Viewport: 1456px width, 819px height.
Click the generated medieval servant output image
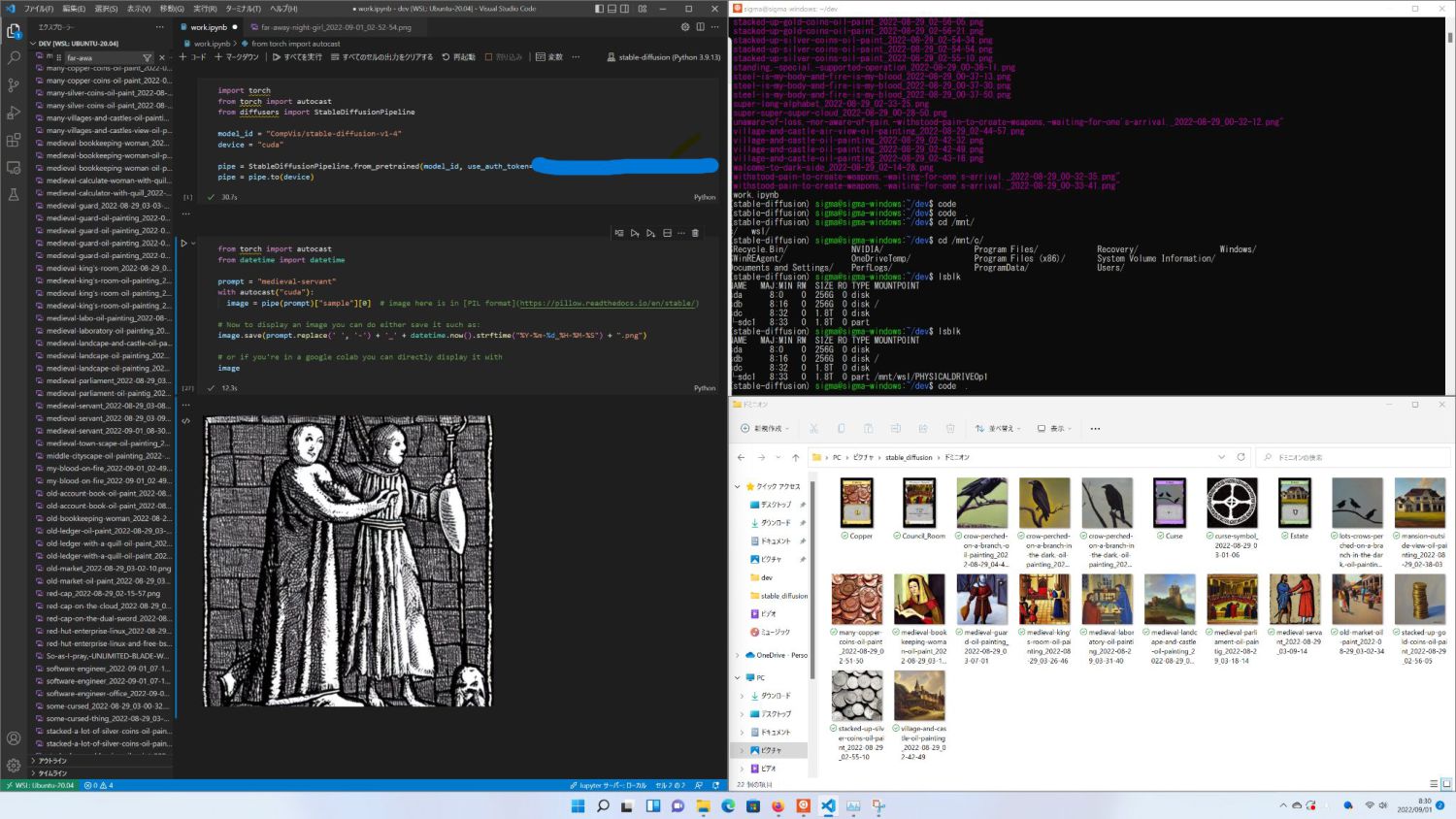[347, 561]
